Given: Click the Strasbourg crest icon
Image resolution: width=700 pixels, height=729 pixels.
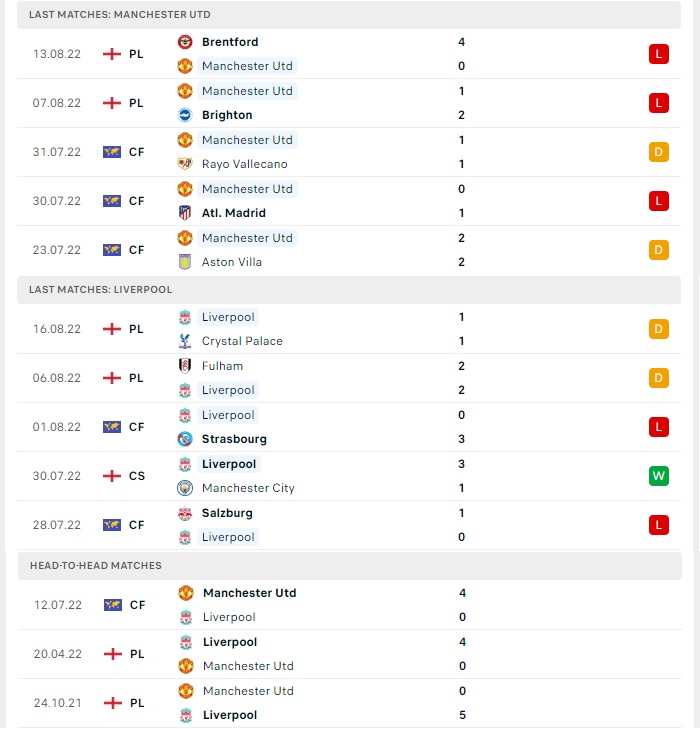Looking at the screenshot, I should [185, 439].
